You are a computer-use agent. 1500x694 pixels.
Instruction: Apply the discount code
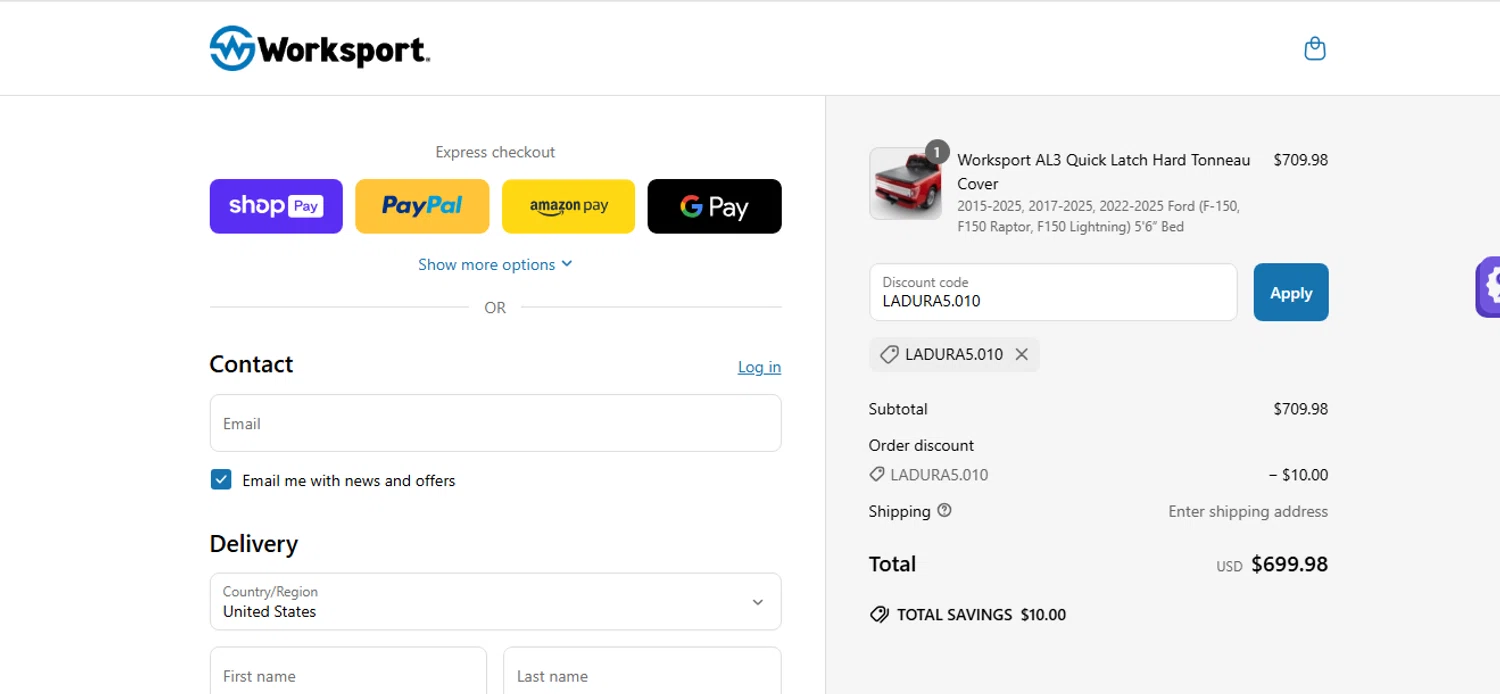[x=1291, y=292]
